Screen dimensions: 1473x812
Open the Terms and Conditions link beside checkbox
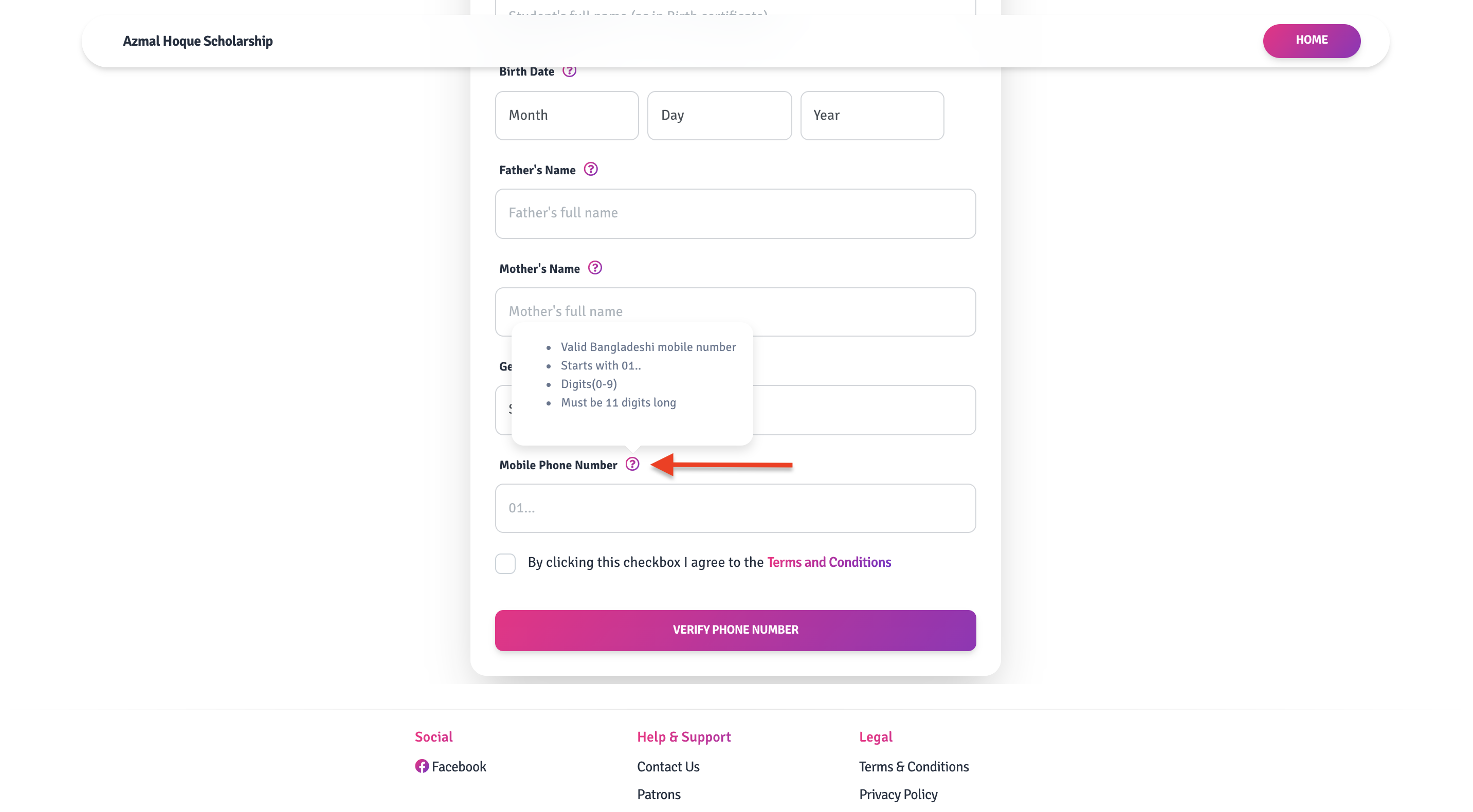(x=829, y=562)
